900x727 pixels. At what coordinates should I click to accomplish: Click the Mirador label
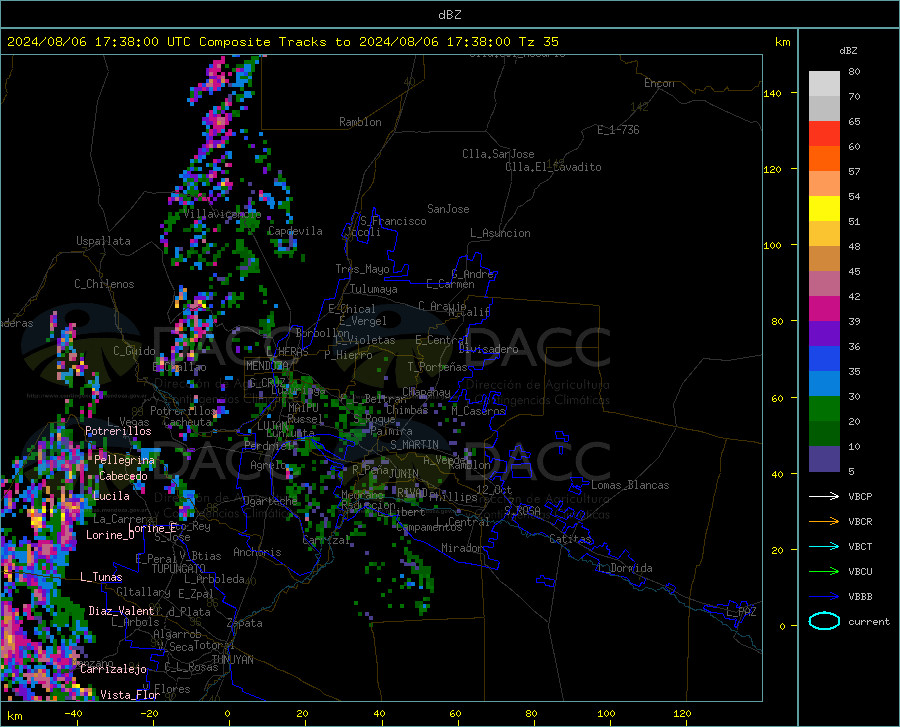pos(462,548)
